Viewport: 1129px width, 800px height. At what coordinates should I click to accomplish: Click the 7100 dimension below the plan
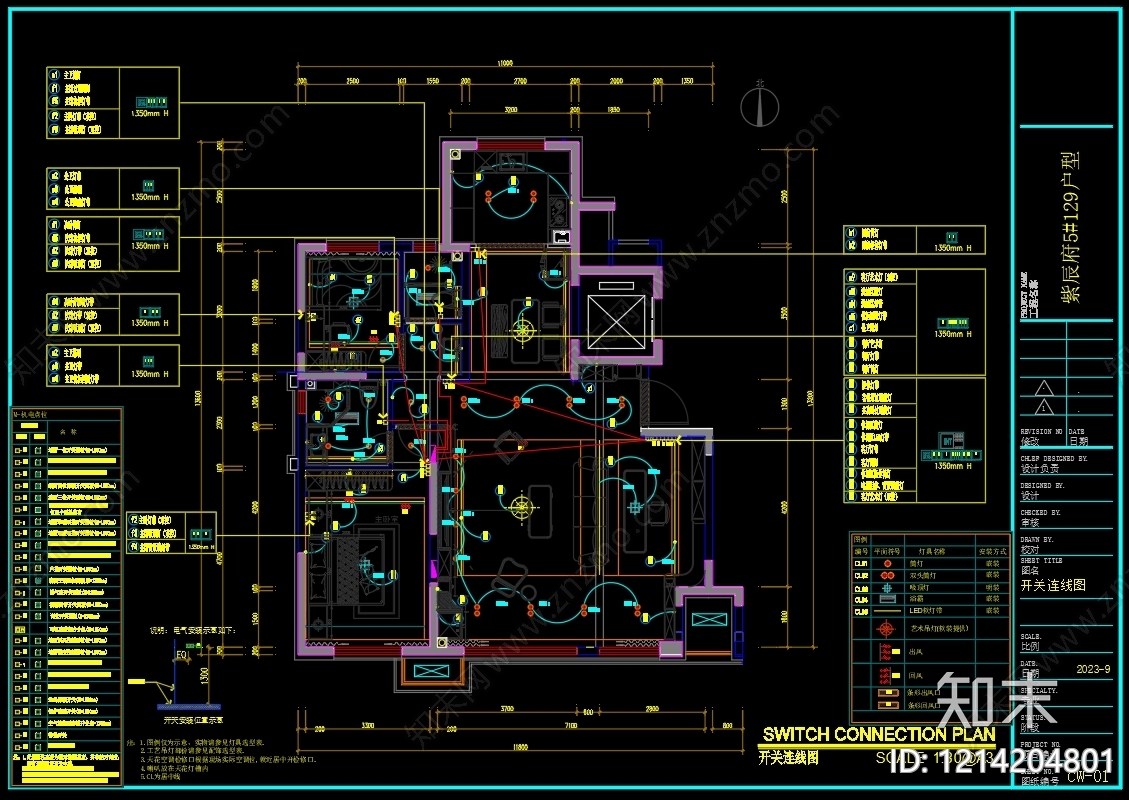(x=571, y=725)
